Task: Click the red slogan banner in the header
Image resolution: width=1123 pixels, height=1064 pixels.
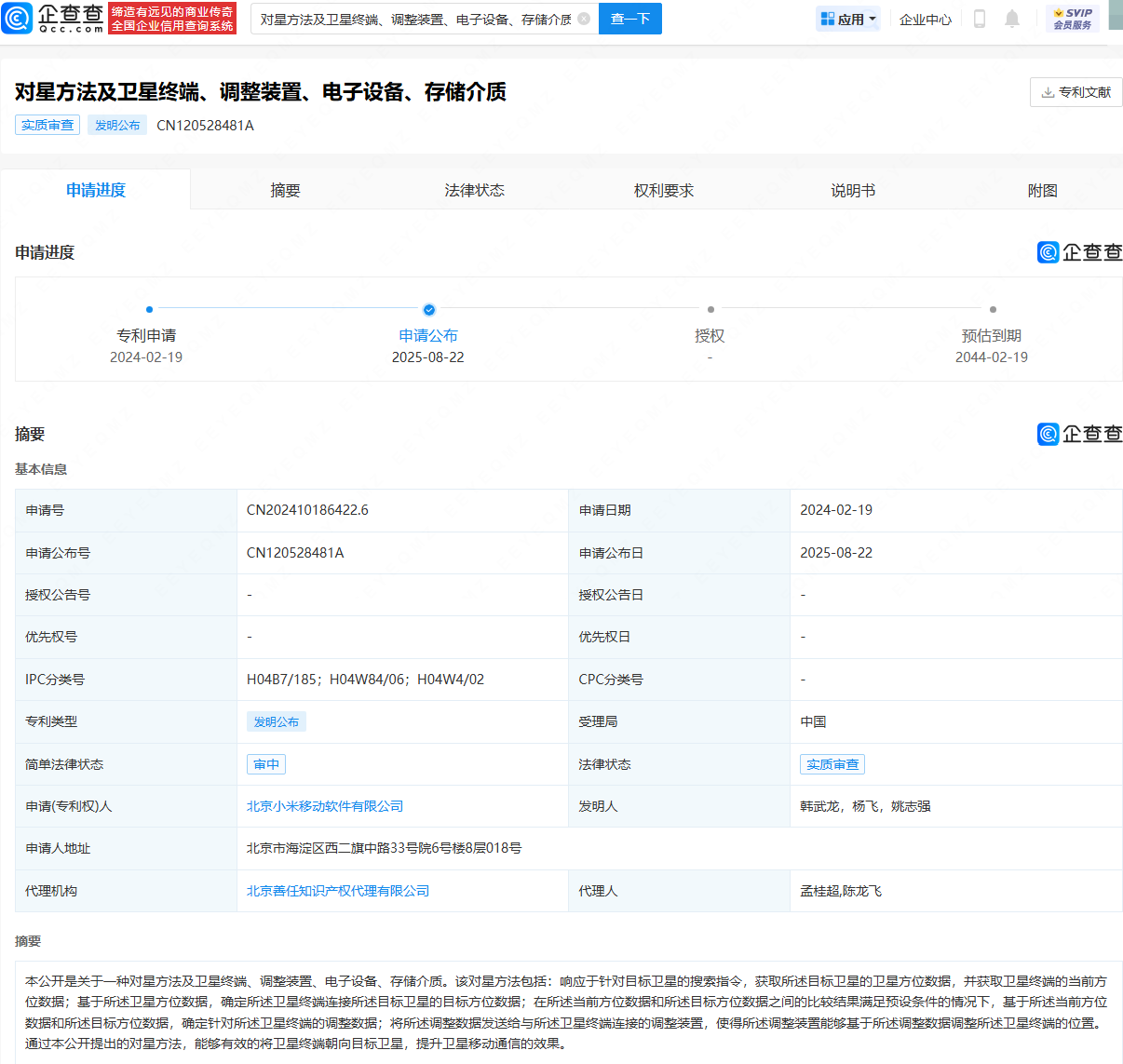Action: 173,19
